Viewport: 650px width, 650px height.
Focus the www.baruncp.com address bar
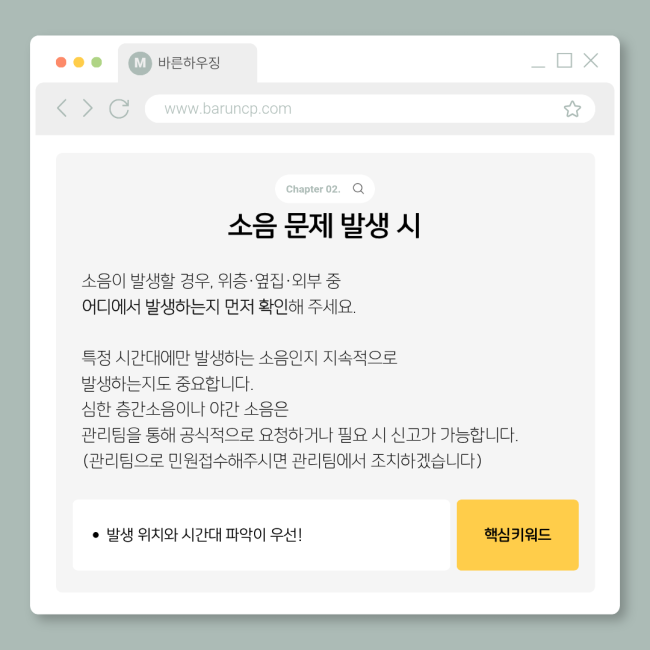tap(370, 109)
